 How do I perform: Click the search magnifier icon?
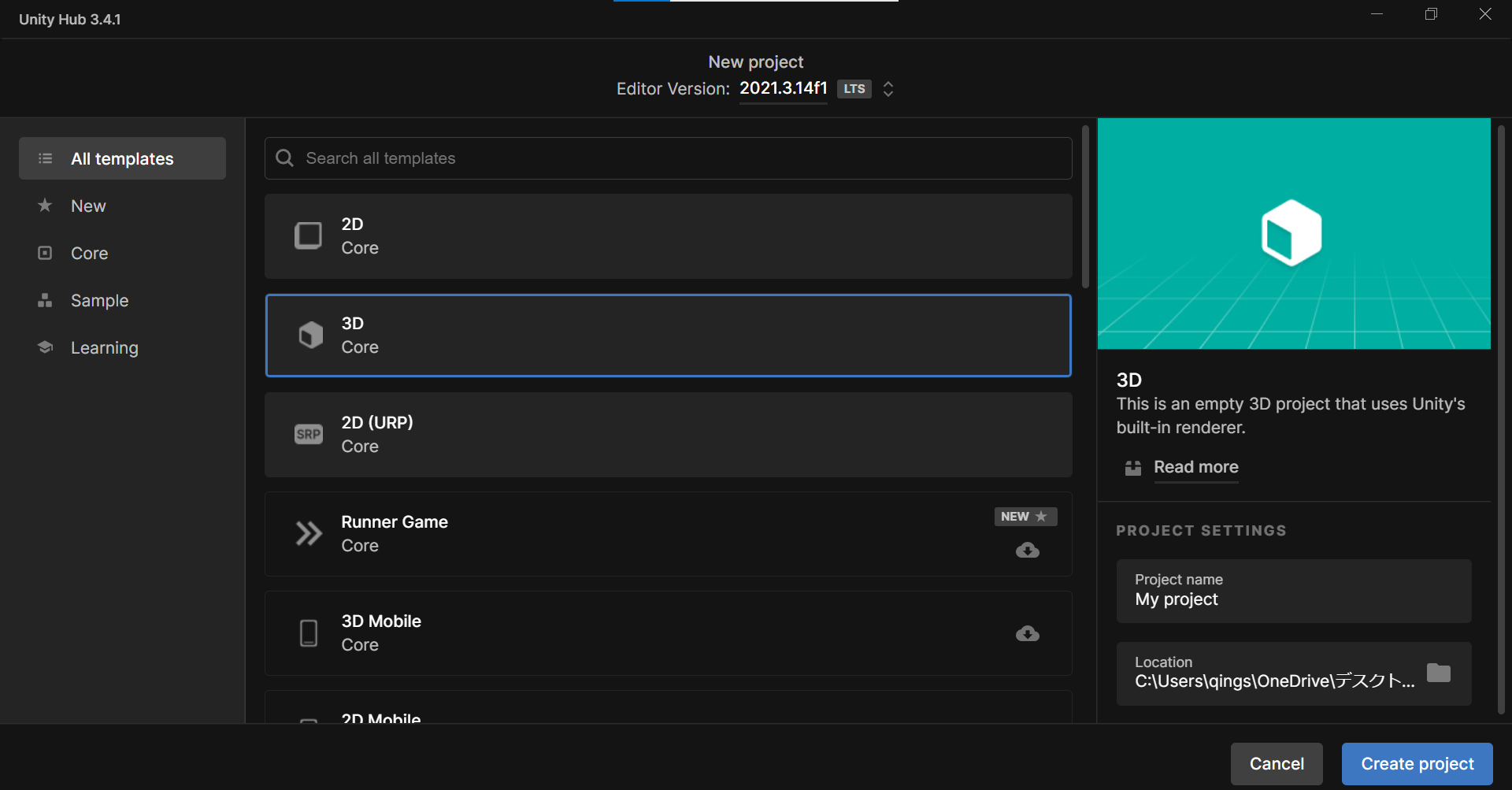[284, 158]
